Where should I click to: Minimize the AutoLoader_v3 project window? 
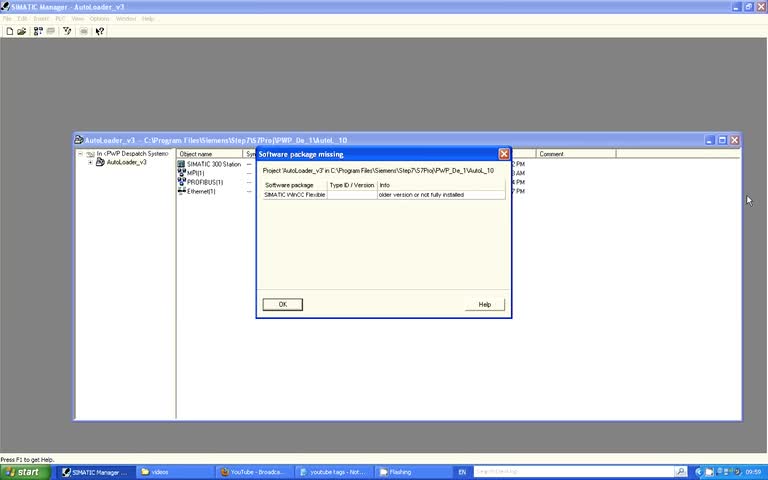point(710,140)
